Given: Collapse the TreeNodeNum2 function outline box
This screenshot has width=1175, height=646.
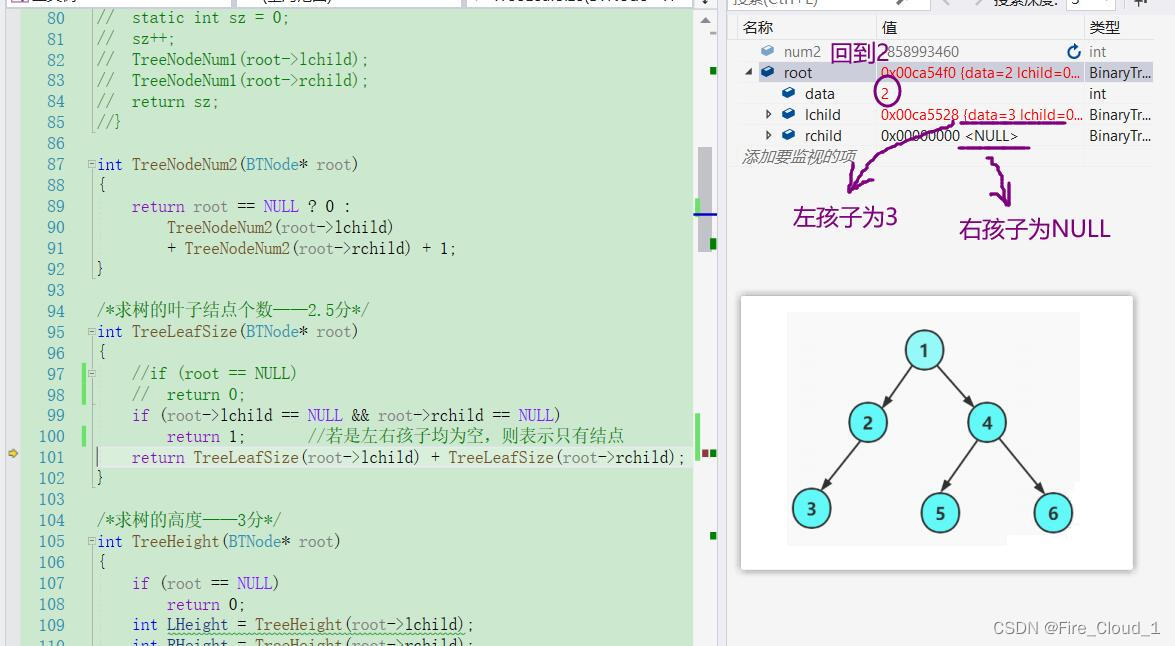Looking at the screenshot, I should click(x=91, y=164).
